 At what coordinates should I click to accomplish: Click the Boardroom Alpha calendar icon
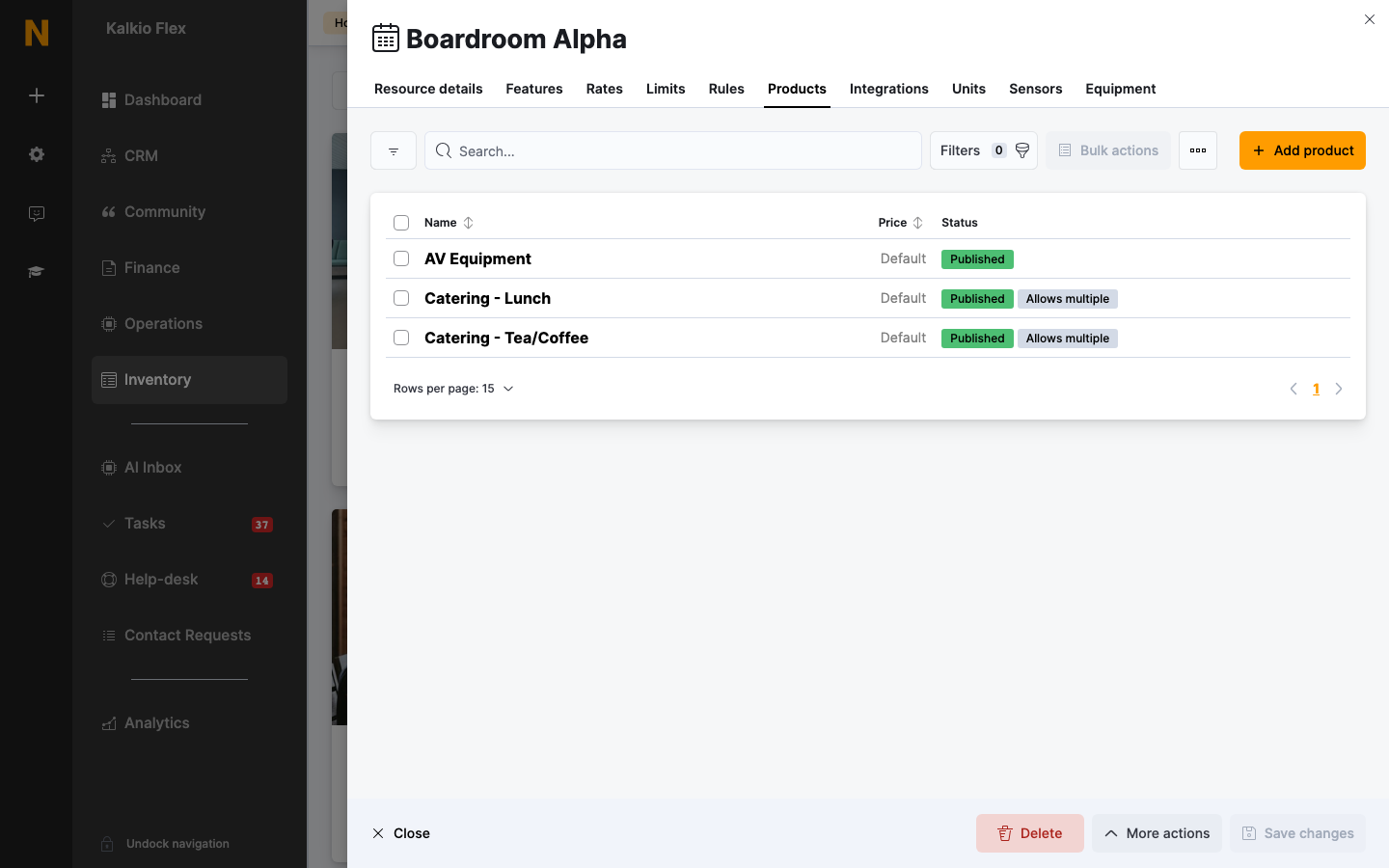click(x=386, y=39)
